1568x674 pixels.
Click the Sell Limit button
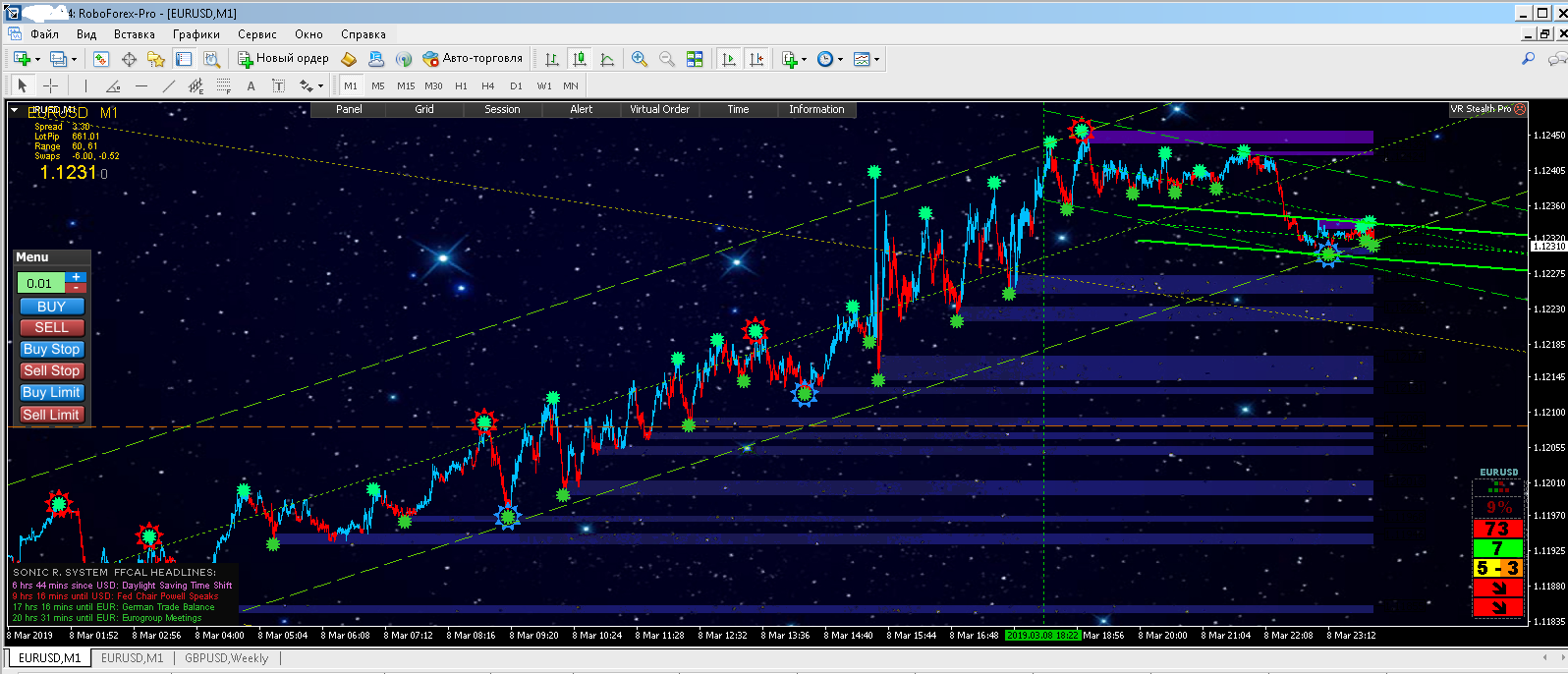coord(52,415)
